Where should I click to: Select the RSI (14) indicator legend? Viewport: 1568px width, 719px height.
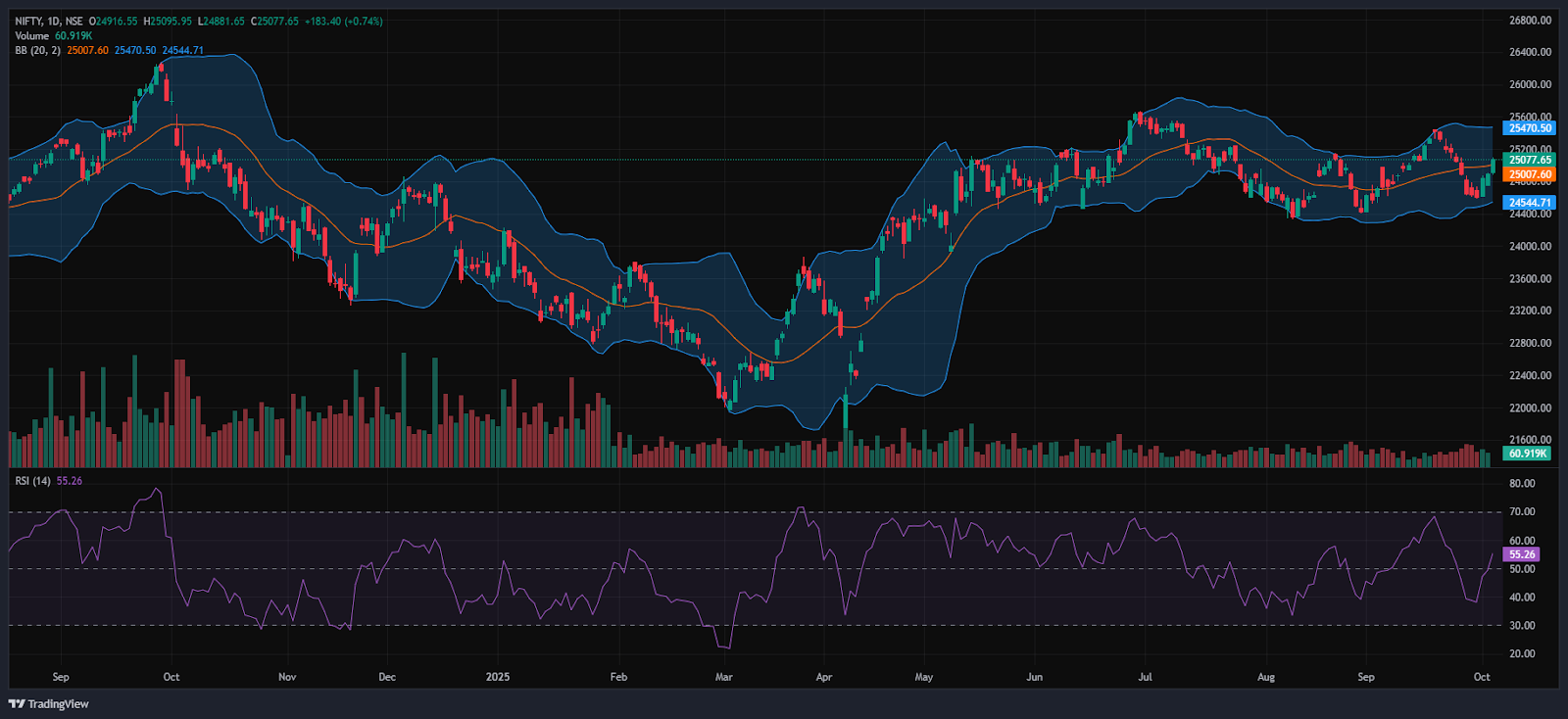pyautogui.click(x=33, y=481)
